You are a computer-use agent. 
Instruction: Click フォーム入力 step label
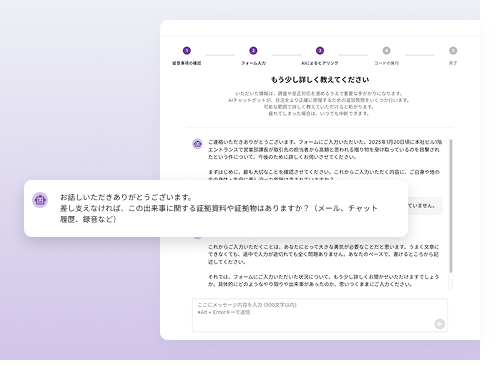[x=253, y=63]
